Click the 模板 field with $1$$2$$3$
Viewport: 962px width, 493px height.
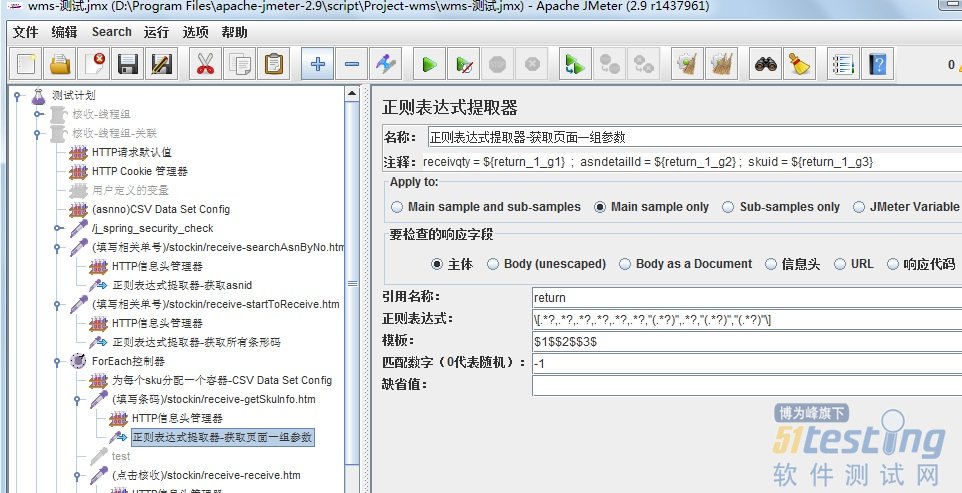coord(747,342)
